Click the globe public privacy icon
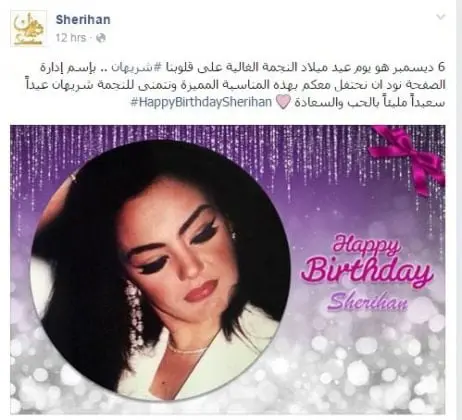The height and width of the screenshot is (420, 462). 101,38
